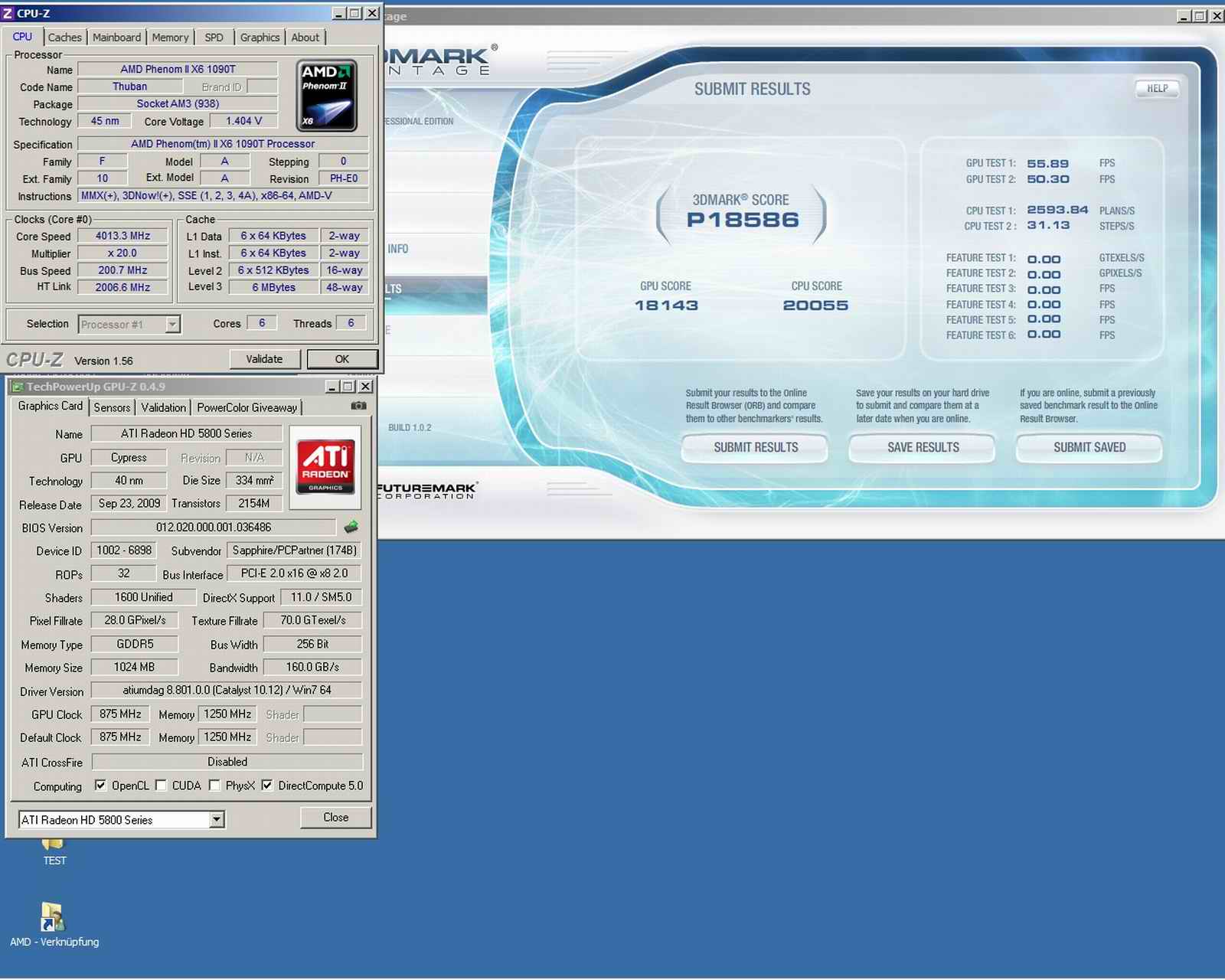Click the BIOS Version field
The height and width of the screenshot is (980, 1225).
tap(214, 528)
